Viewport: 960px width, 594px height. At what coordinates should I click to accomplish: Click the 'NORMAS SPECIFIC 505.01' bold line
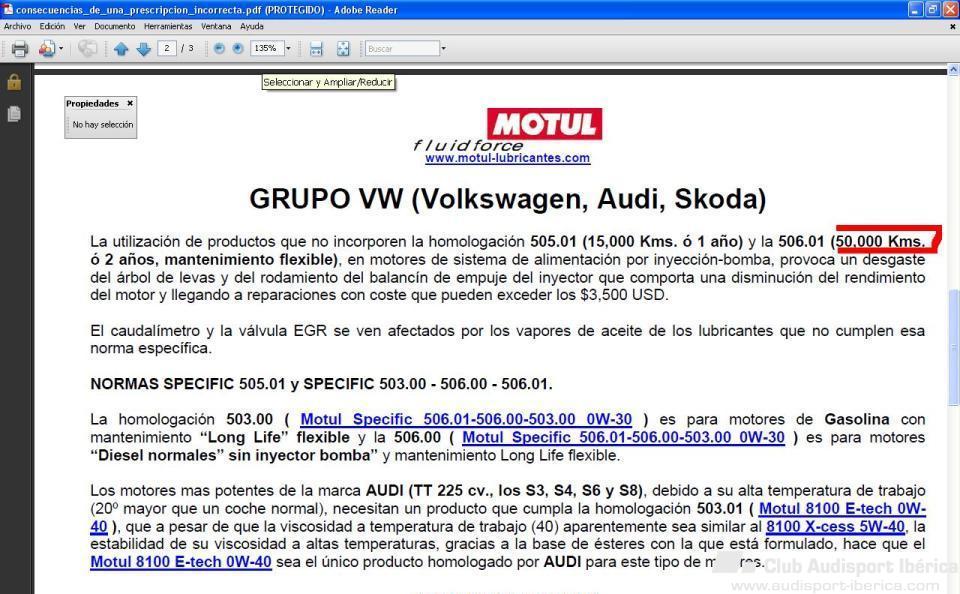coord(321,384)
